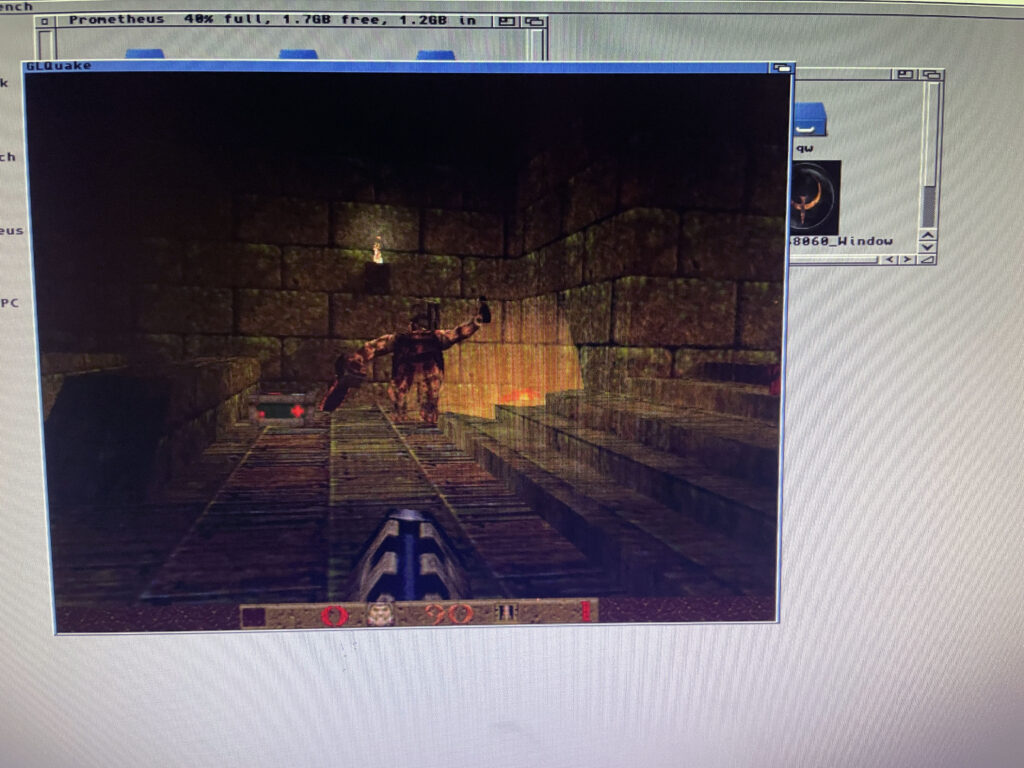The image size is (1024, 768).
Task: Close the Prometheus drawer window
Action: click(45, 20)
